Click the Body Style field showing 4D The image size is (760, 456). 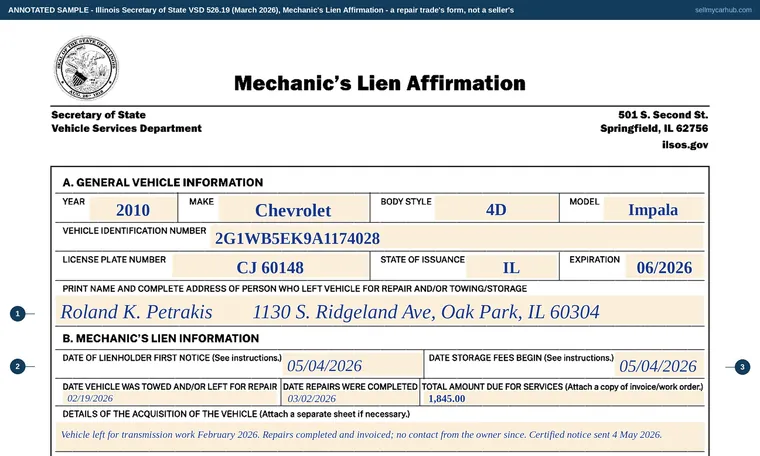(x=496, y=209)
